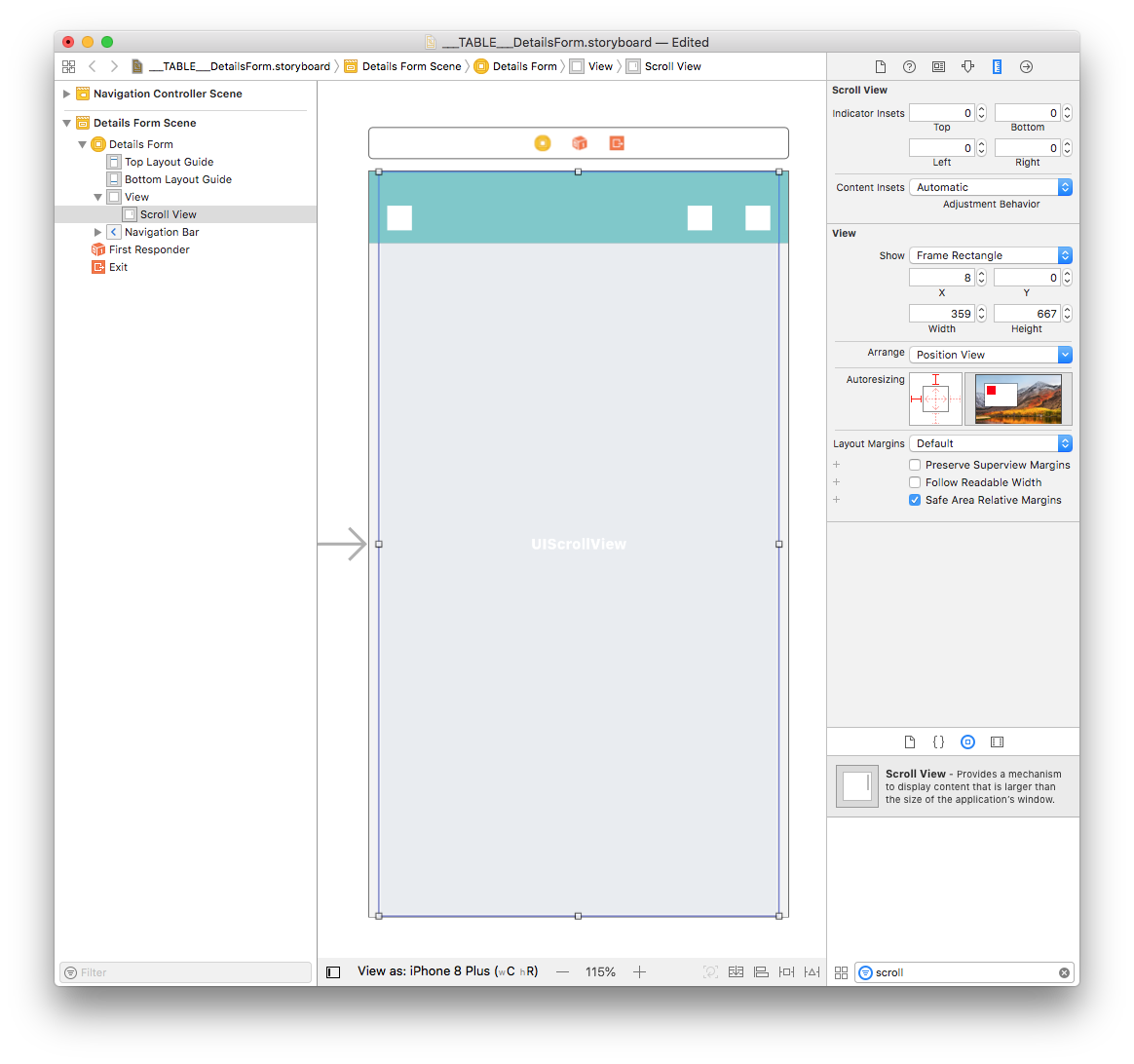
Task: Select Scroll View object in library
Action: pos(953,786)
